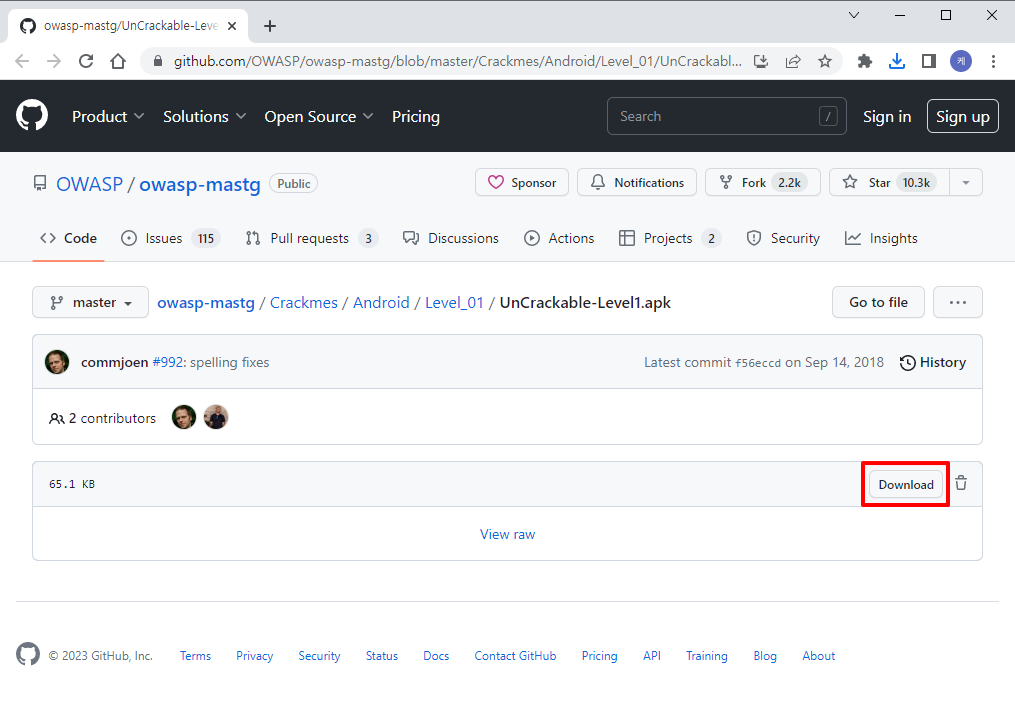
Task: Close the owasp-mastg browser tab
Action: click(x=232, y=26)
